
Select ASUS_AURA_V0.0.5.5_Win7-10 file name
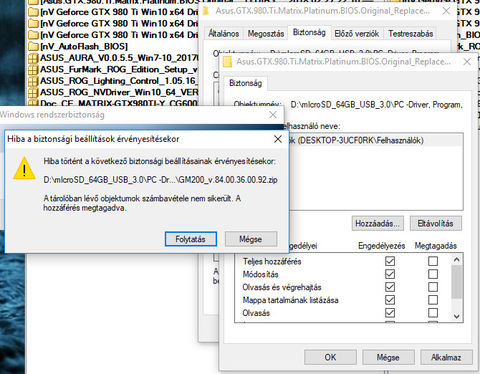coord(119,58)
